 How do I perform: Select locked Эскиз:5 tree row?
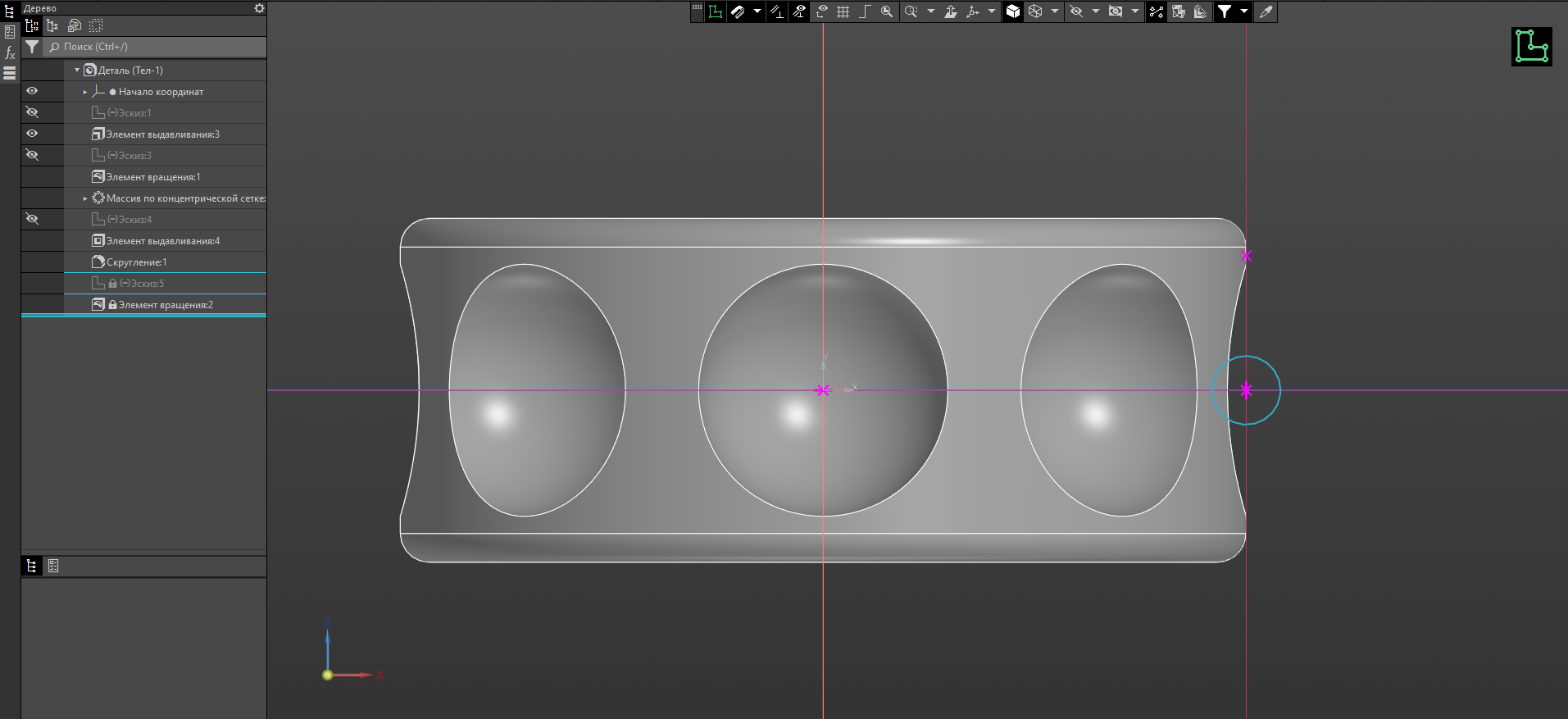point(165,284)
